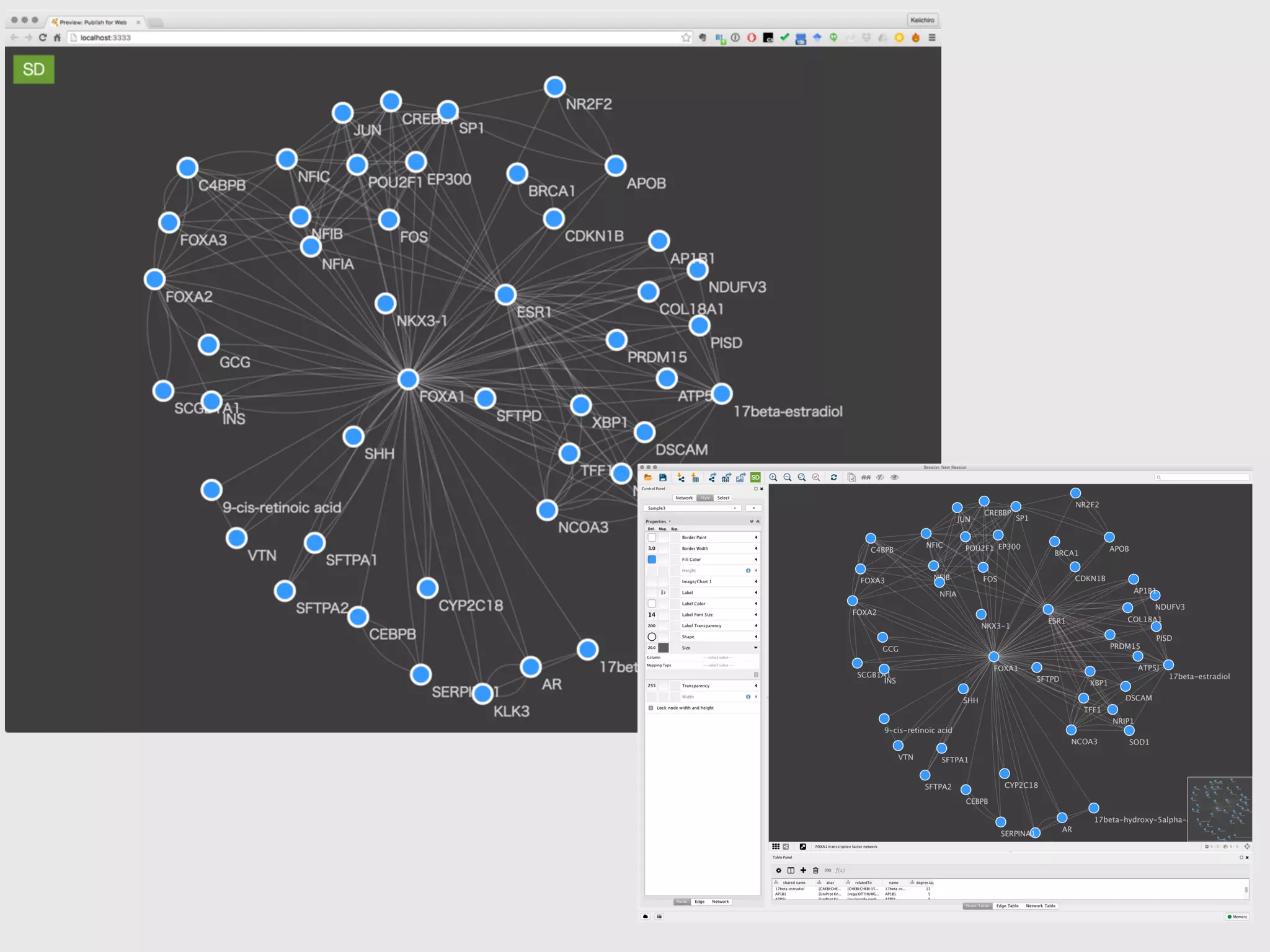Click the green SD toolbar button in Cytoscape
1270x952 pixels.
(755, 477)
